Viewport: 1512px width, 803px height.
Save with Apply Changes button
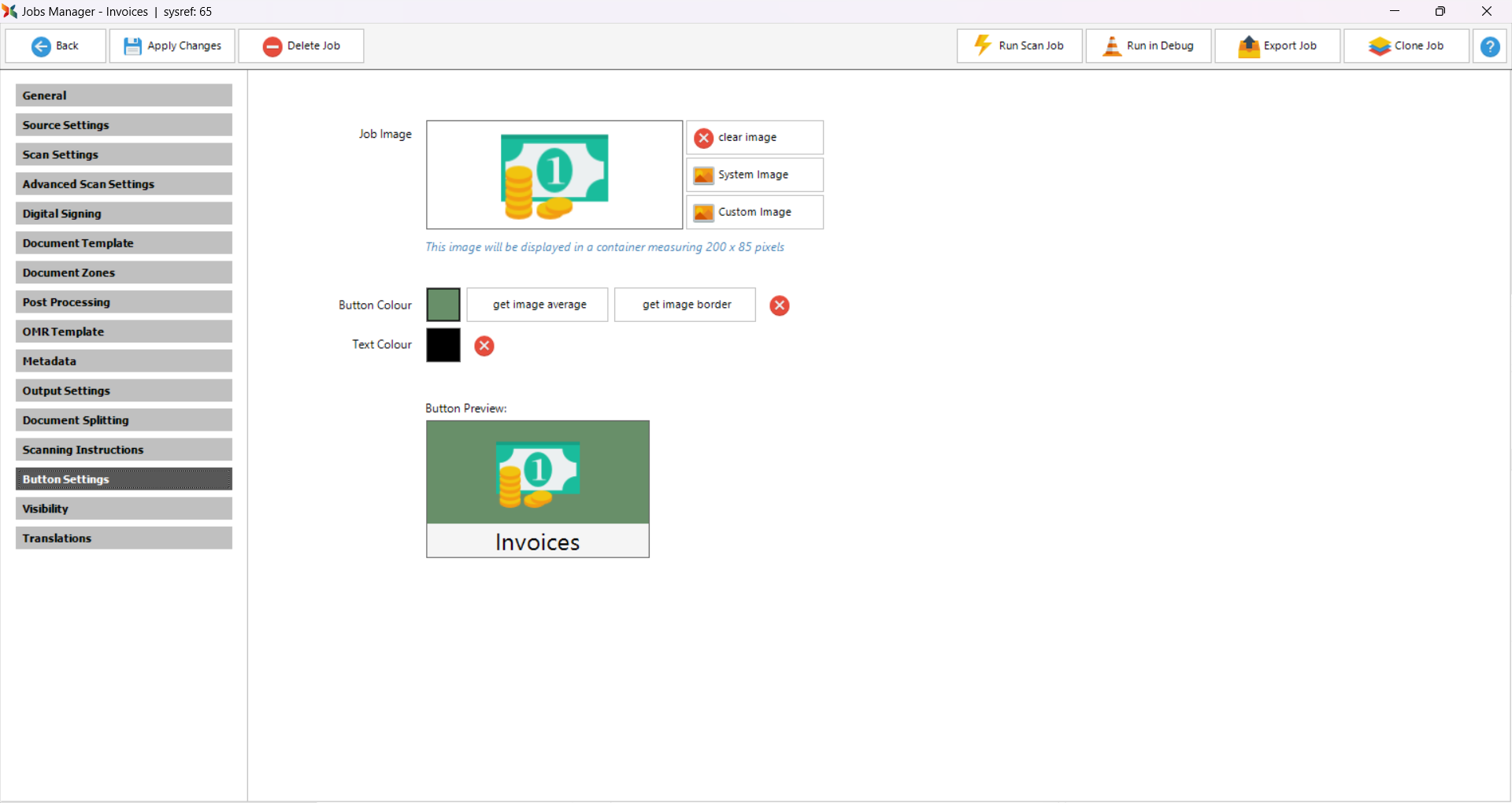[172, 46]
